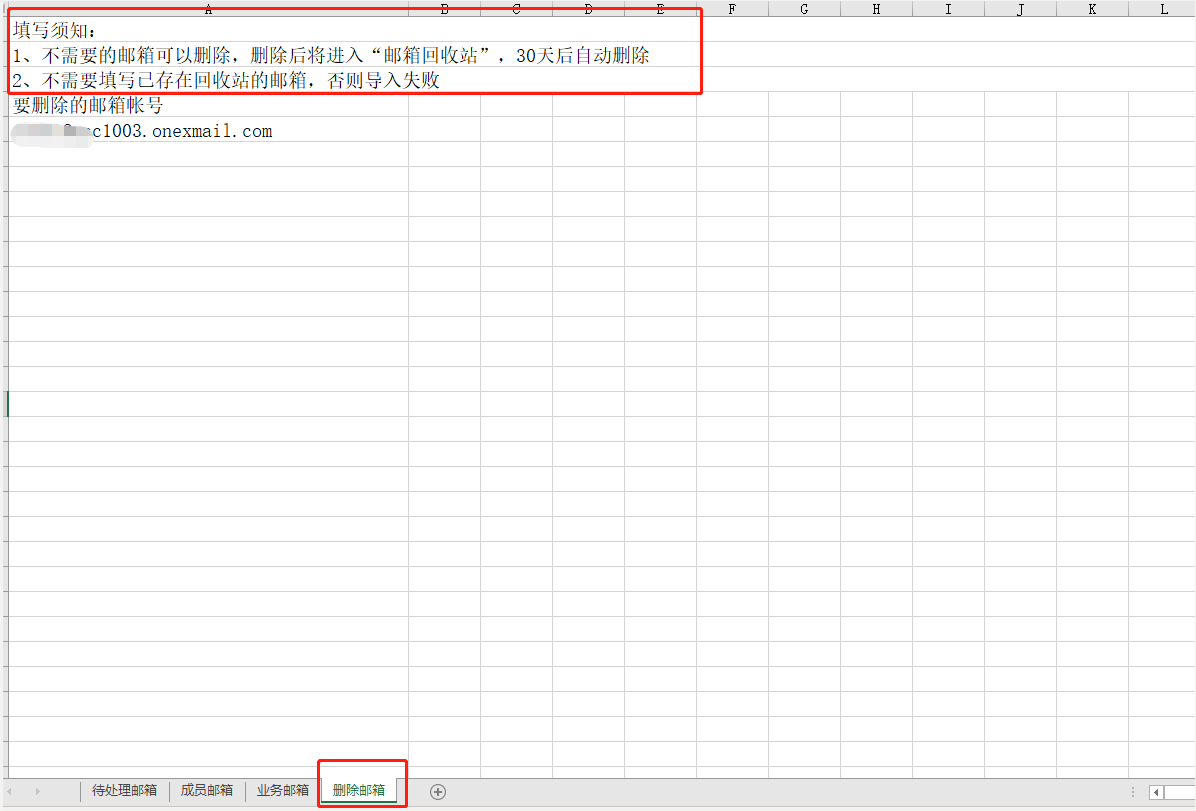Click next sheet navigation arrow
This screenshot has width=1196, height=811.
38,791
